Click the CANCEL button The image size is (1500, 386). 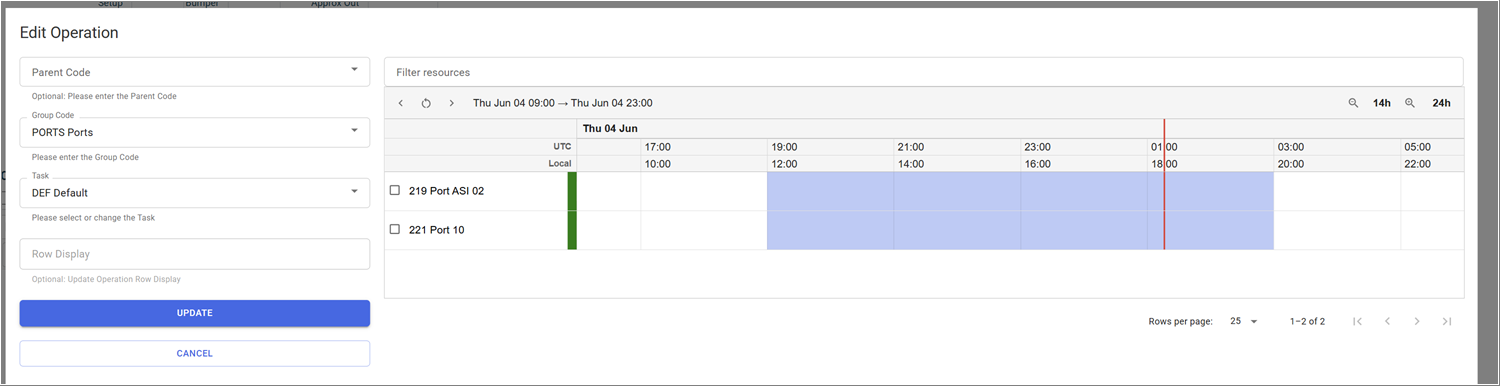point(195,353)
